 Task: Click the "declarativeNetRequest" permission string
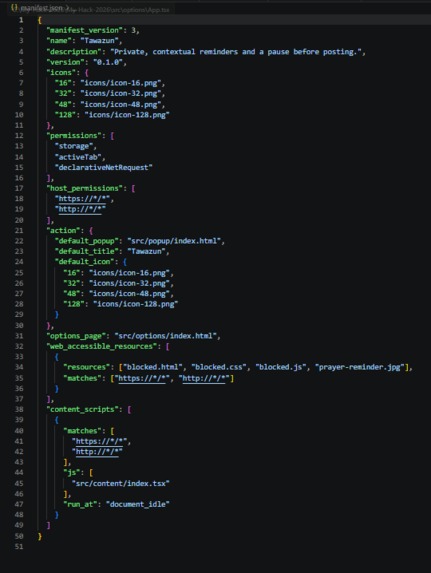click(x=103, y=168)
